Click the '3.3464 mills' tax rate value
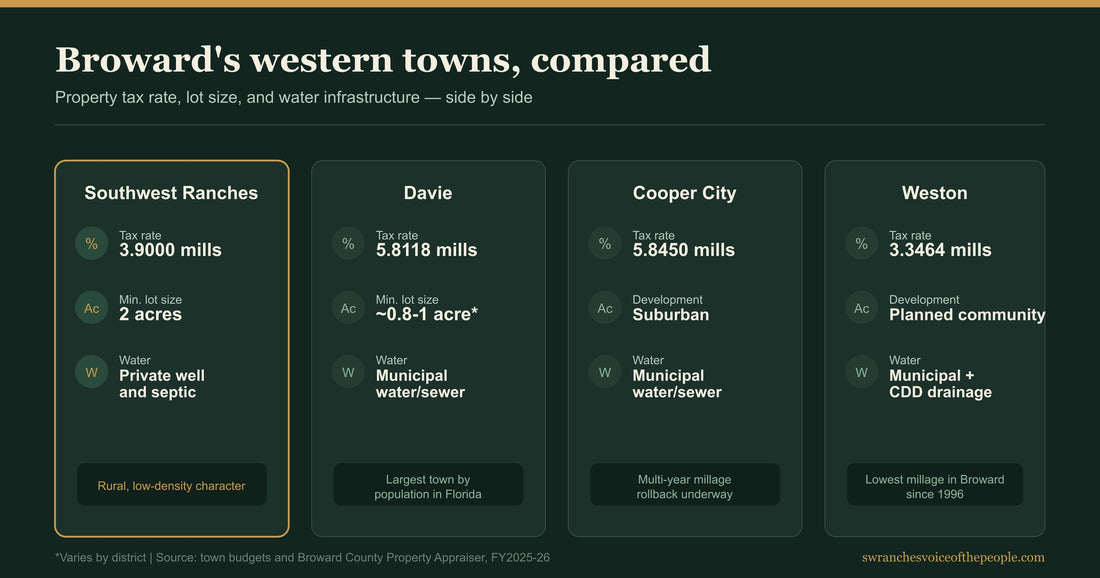Image resolution: width=1100 pixels, height=578 pixels. click(x=940, y=250)
